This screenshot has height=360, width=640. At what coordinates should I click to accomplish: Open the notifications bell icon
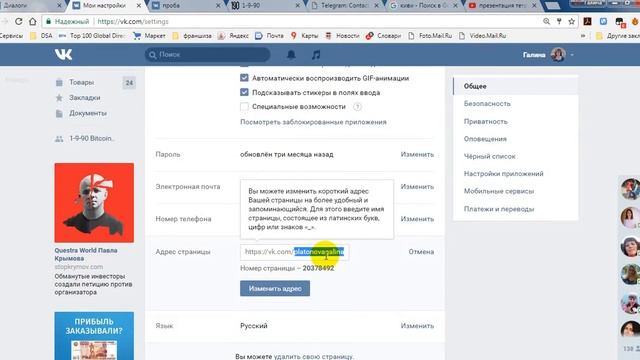(291, 54)
